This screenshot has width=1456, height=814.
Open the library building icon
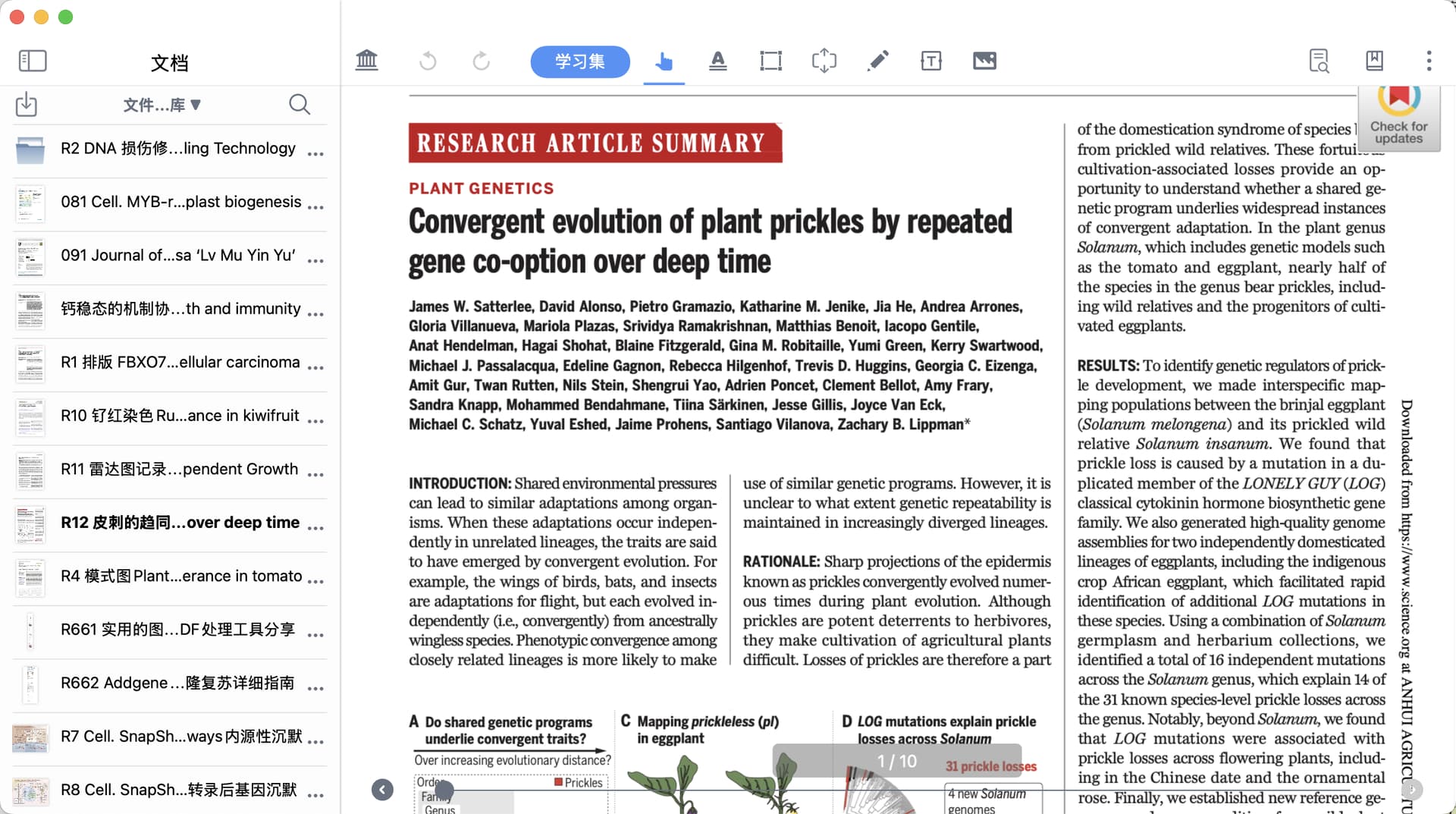click(366, 60)
